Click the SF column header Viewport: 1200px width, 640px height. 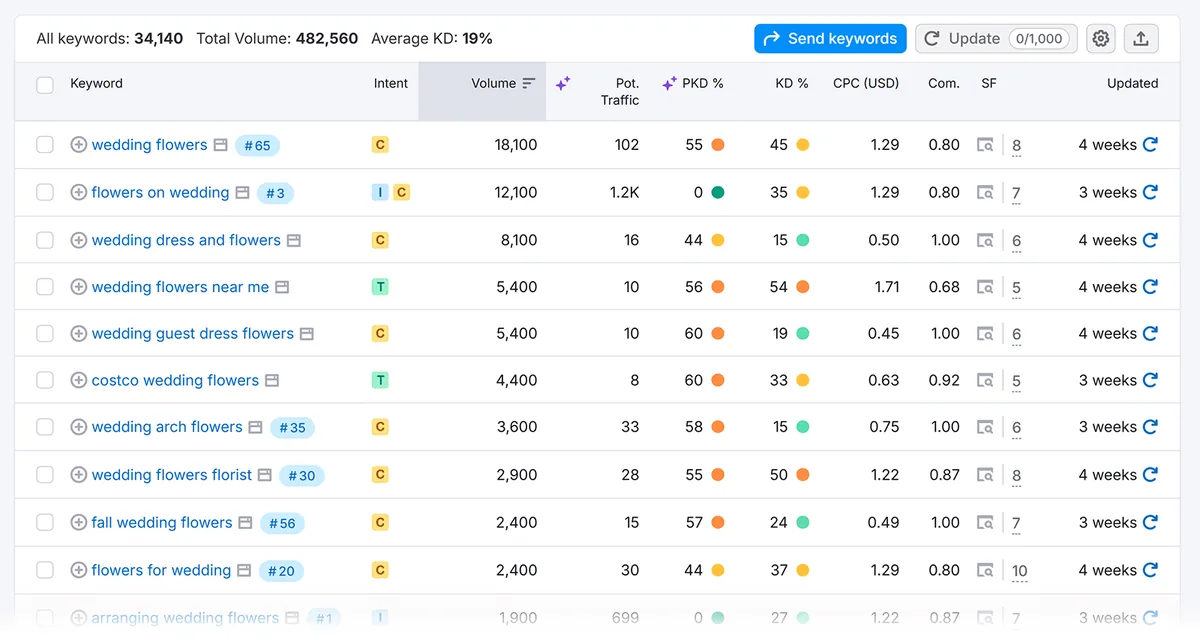(989, 84)
